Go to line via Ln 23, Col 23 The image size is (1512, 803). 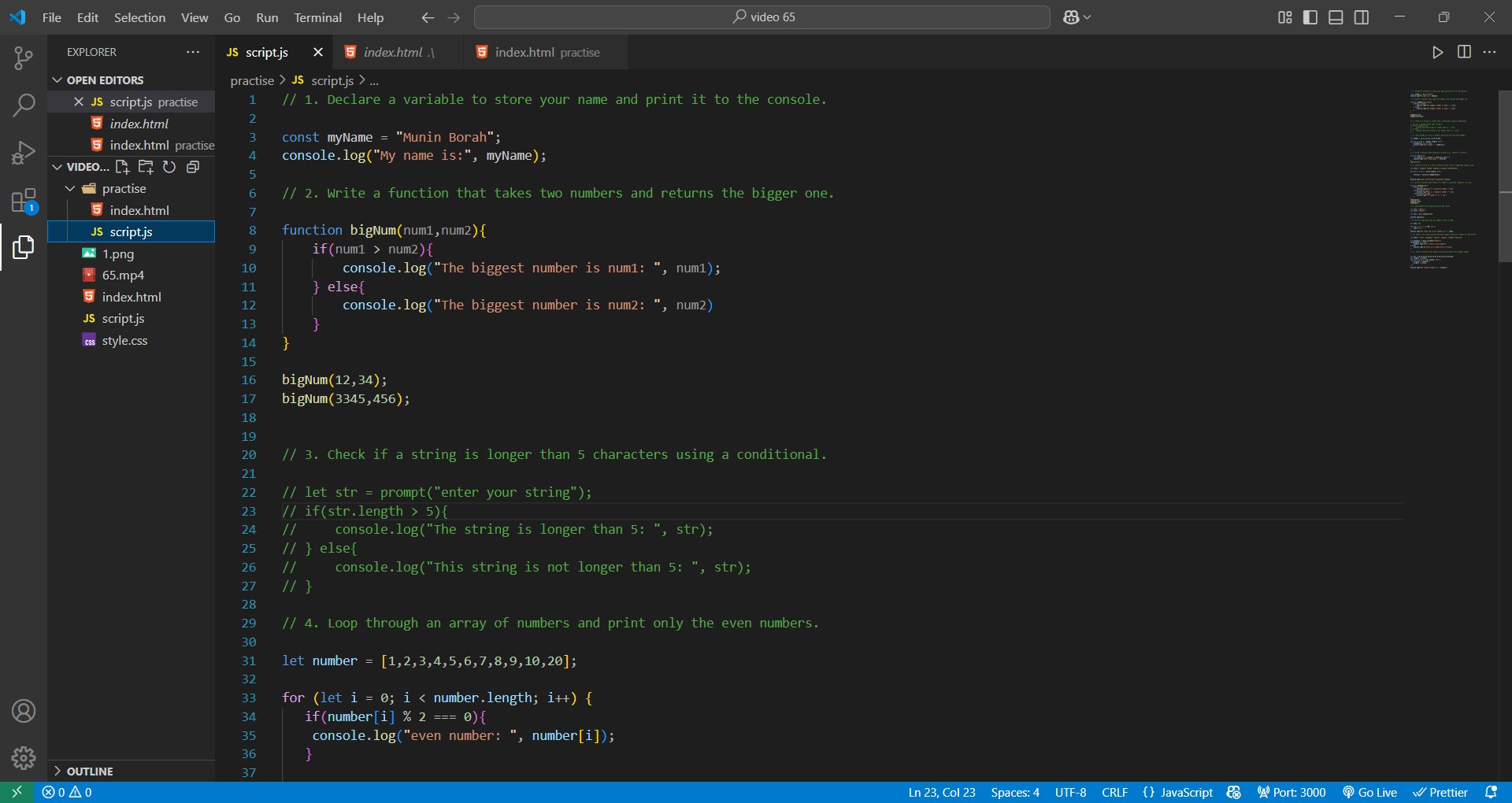[942, 792]
